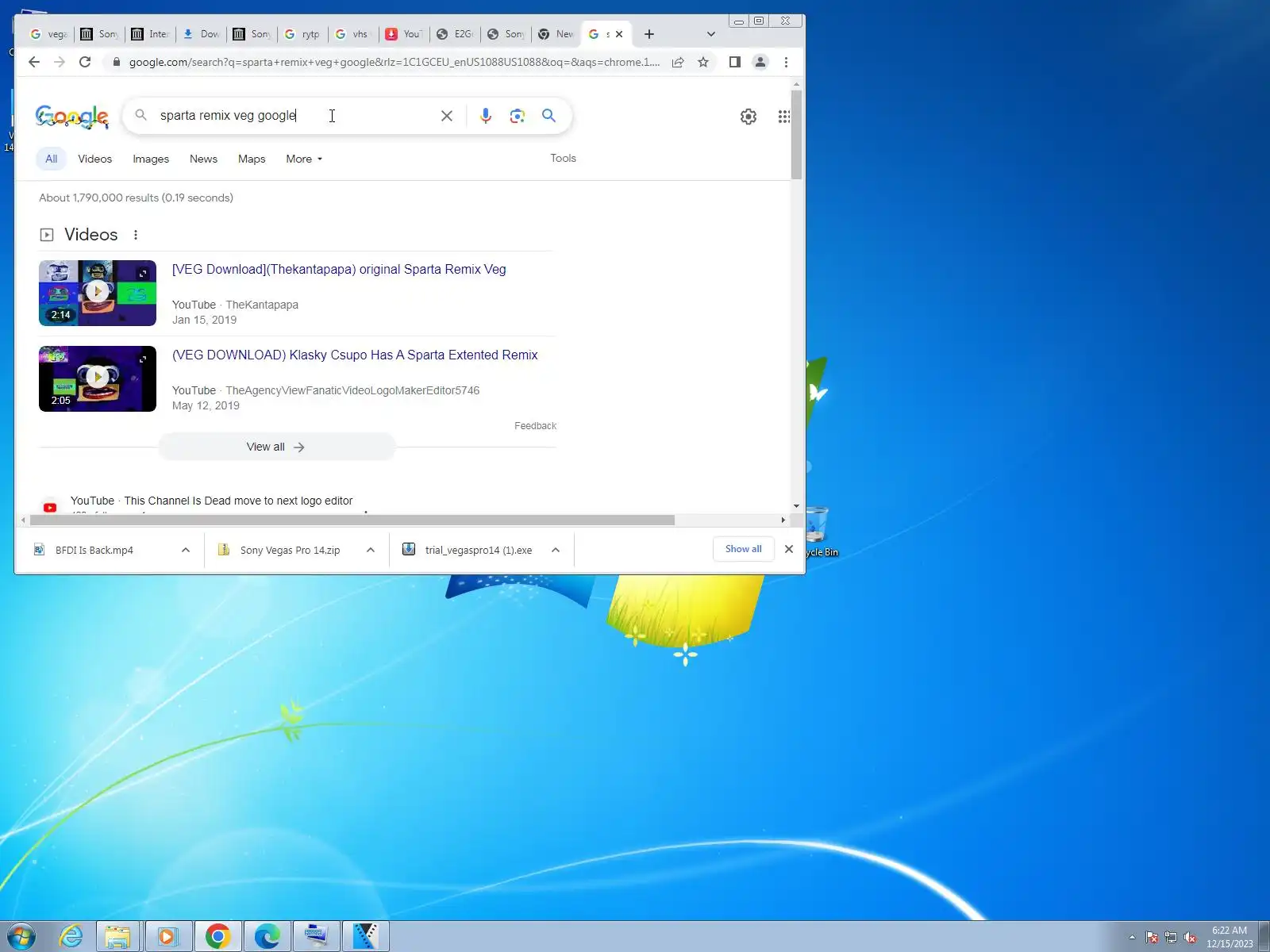
Task: Open Windows Media Player from the taskbar
Action: [167, 937]
